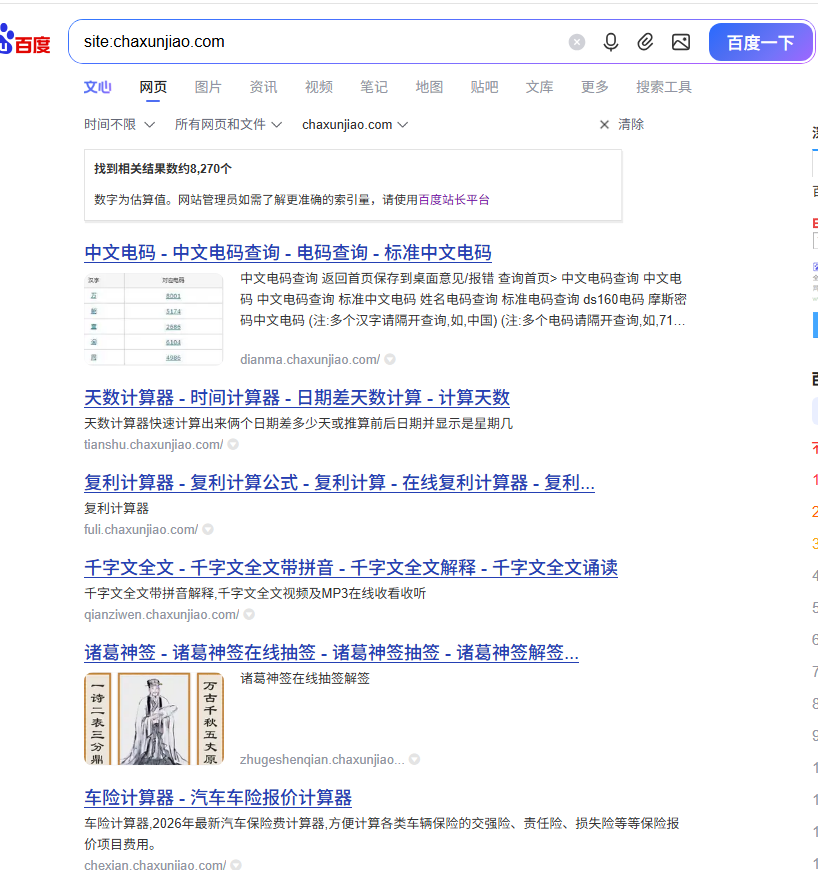Open the 诸葛神签 - 诸葛神签在线抽签 result title

point(331,652)
